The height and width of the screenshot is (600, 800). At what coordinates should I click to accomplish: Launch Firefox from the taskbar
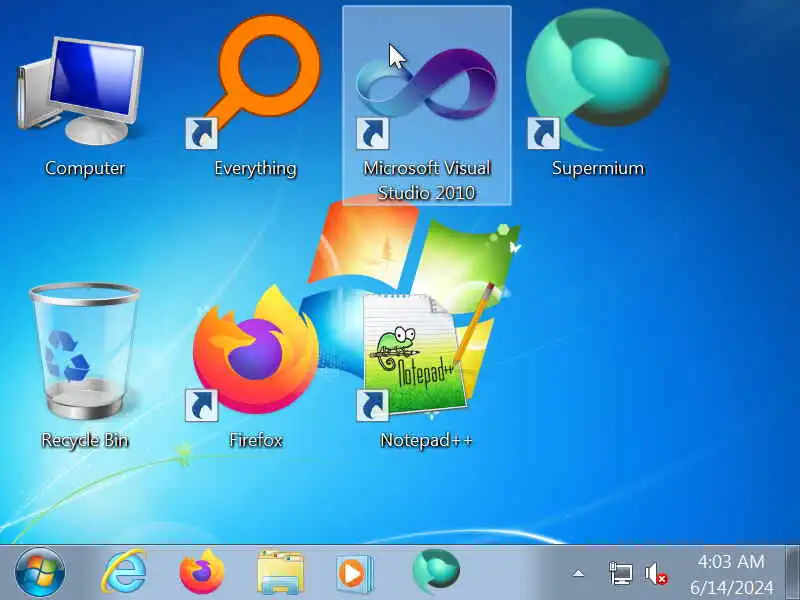tap(202, 572)
